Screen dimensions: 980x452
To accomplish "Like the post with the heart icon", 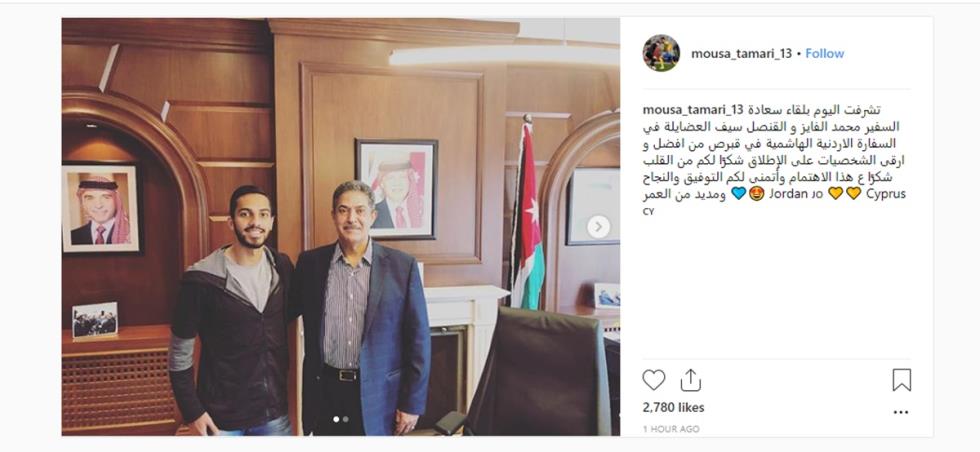I will tap(654, 380).
